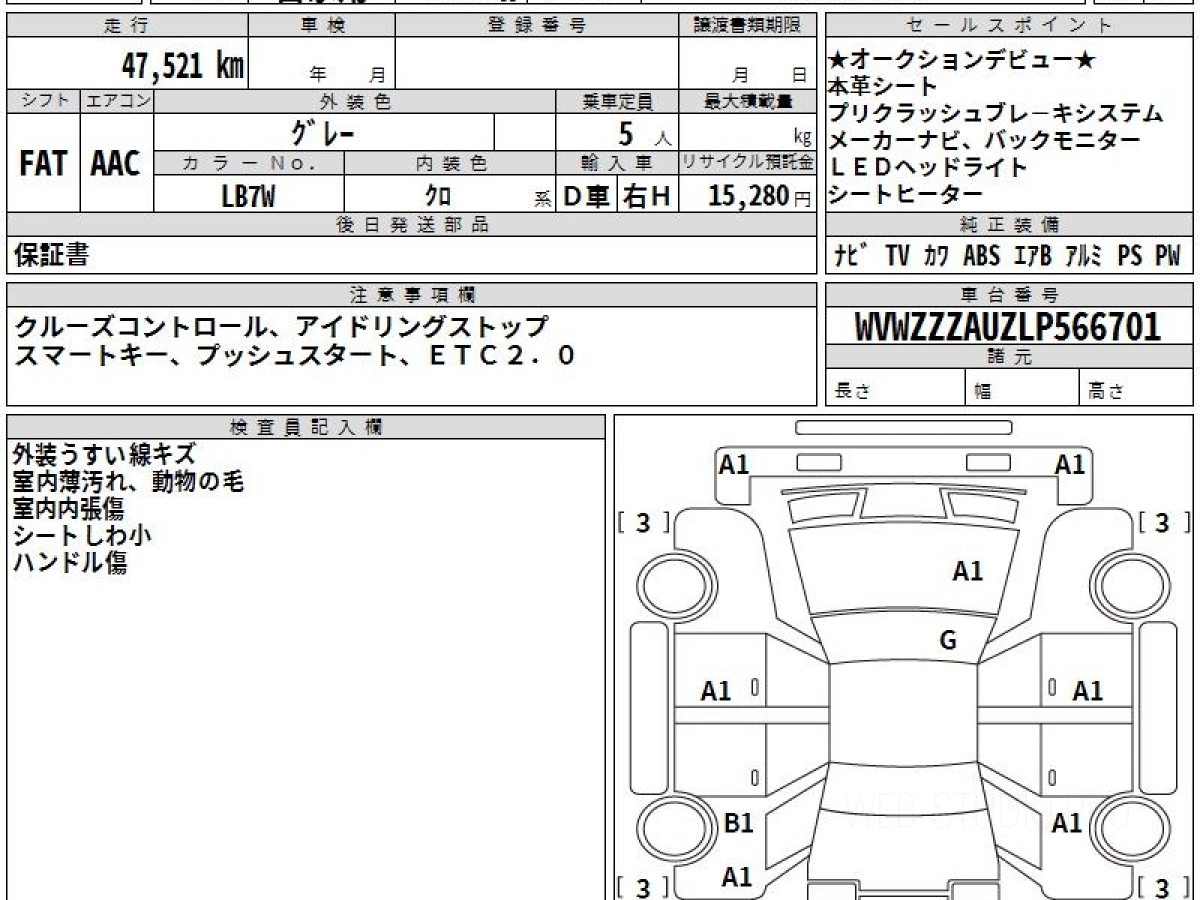Select the color code LB7W

pos(249,196)
